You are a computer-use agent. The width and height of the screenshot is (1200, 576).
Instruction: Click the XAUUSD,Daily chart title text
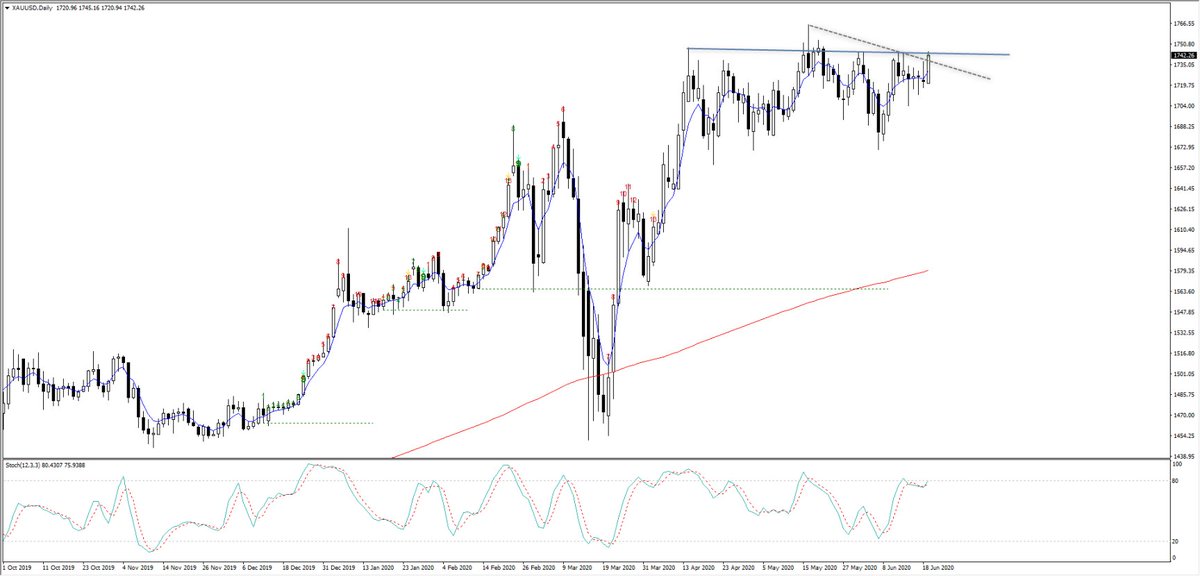pyautogui.click(x=33, y=9)
